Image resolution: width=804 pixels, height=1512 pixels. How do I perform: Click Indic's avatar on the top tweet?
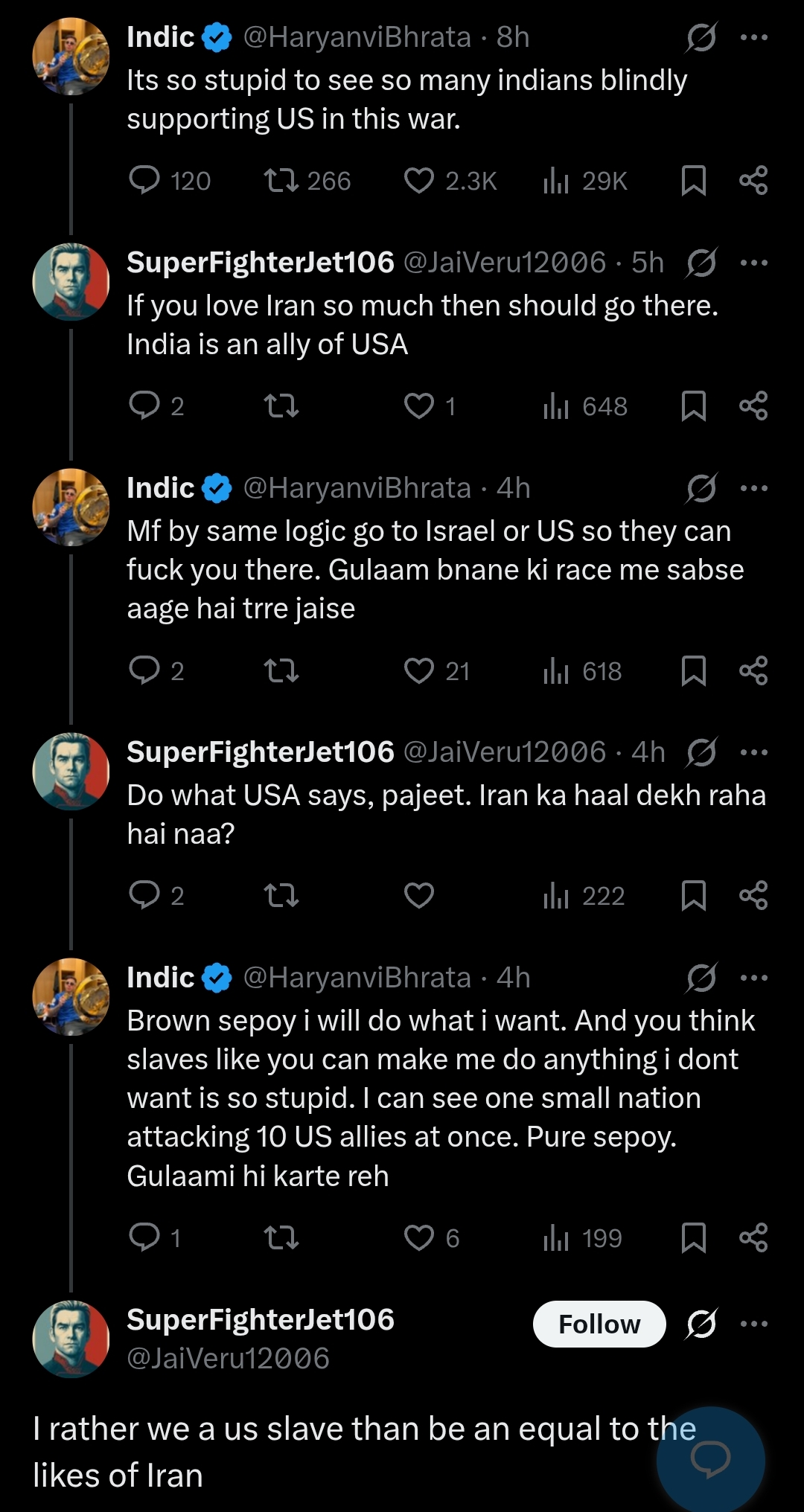pyautogui.click(x=71, y=57)
